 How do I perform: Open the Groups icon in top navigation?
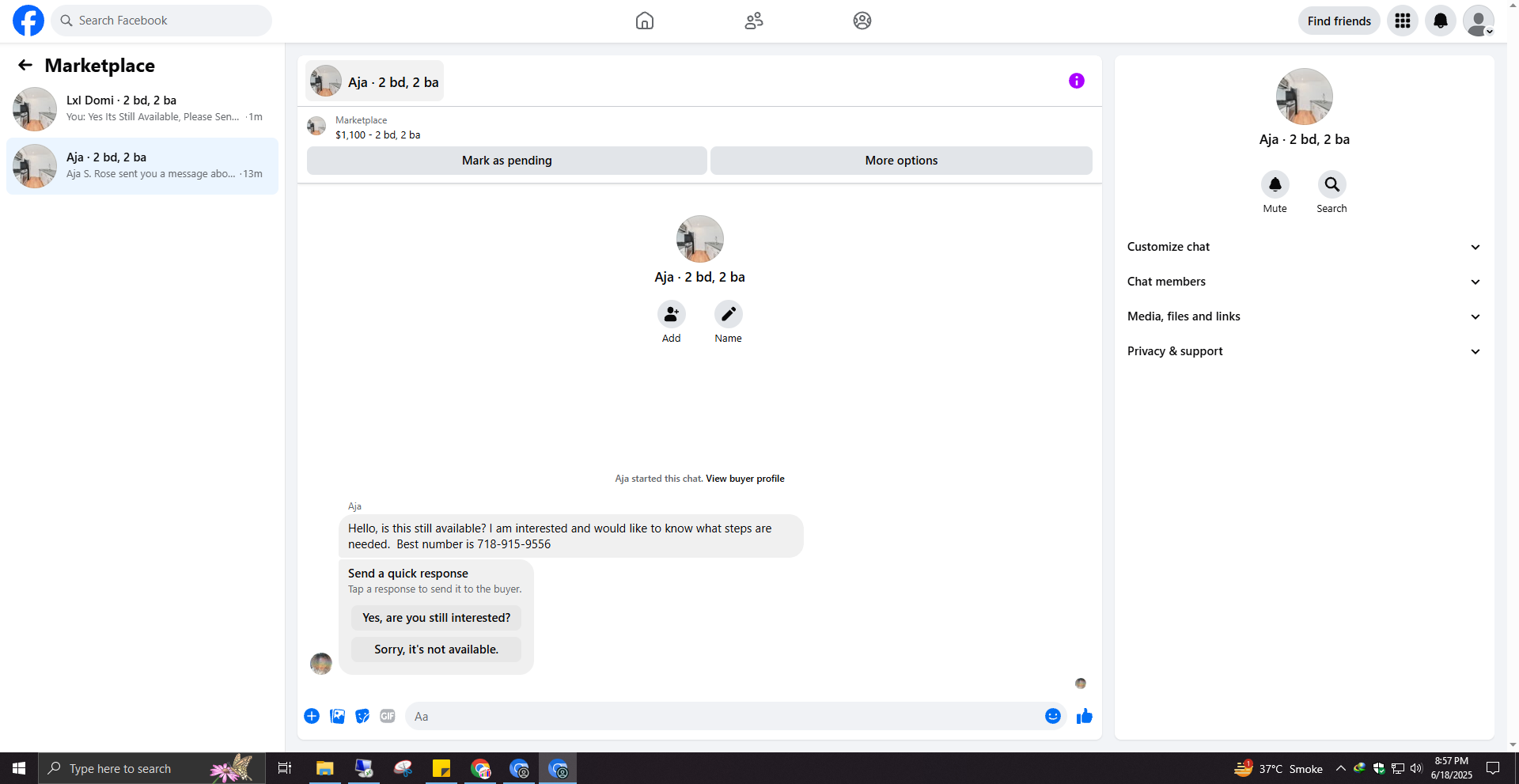pos(862,21)
